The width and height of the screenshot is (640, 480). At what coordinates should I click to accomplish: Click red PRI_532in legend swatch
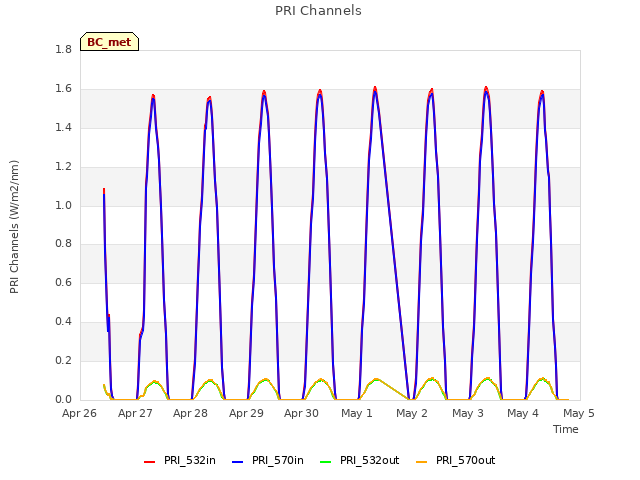click(149, 461)
